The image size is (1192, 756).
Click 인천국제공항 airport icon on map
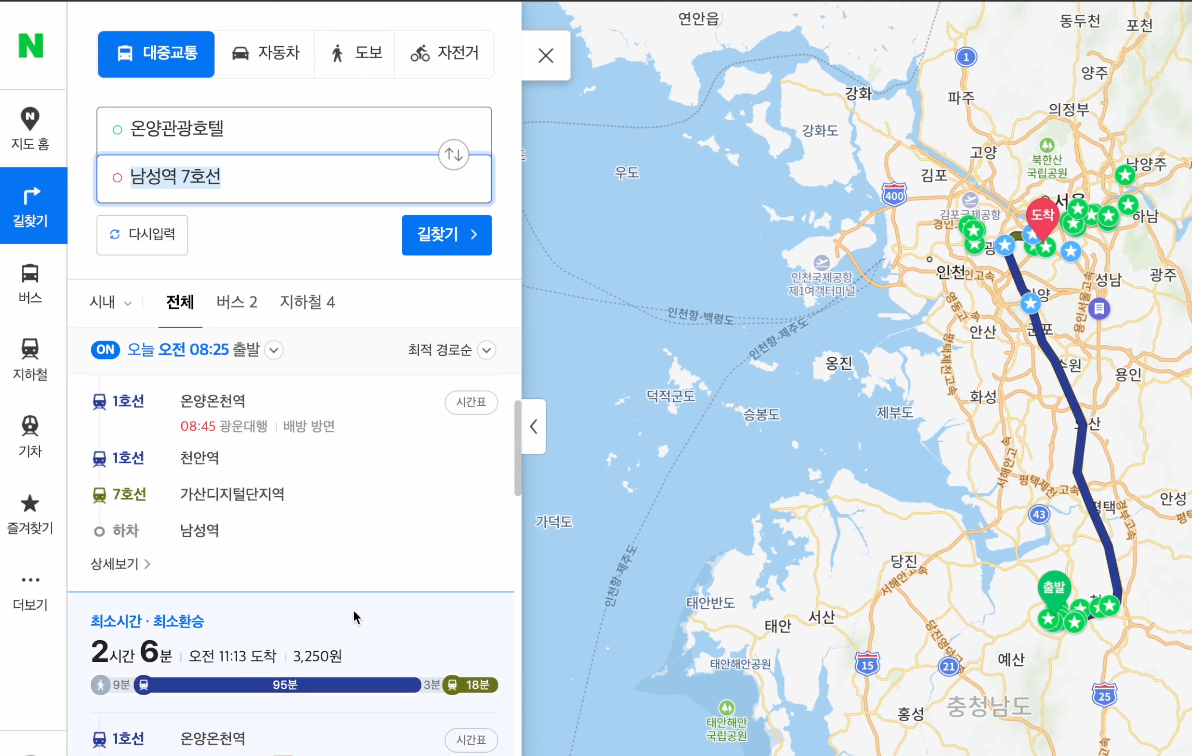pyautogui.click(x=822, y=262)
